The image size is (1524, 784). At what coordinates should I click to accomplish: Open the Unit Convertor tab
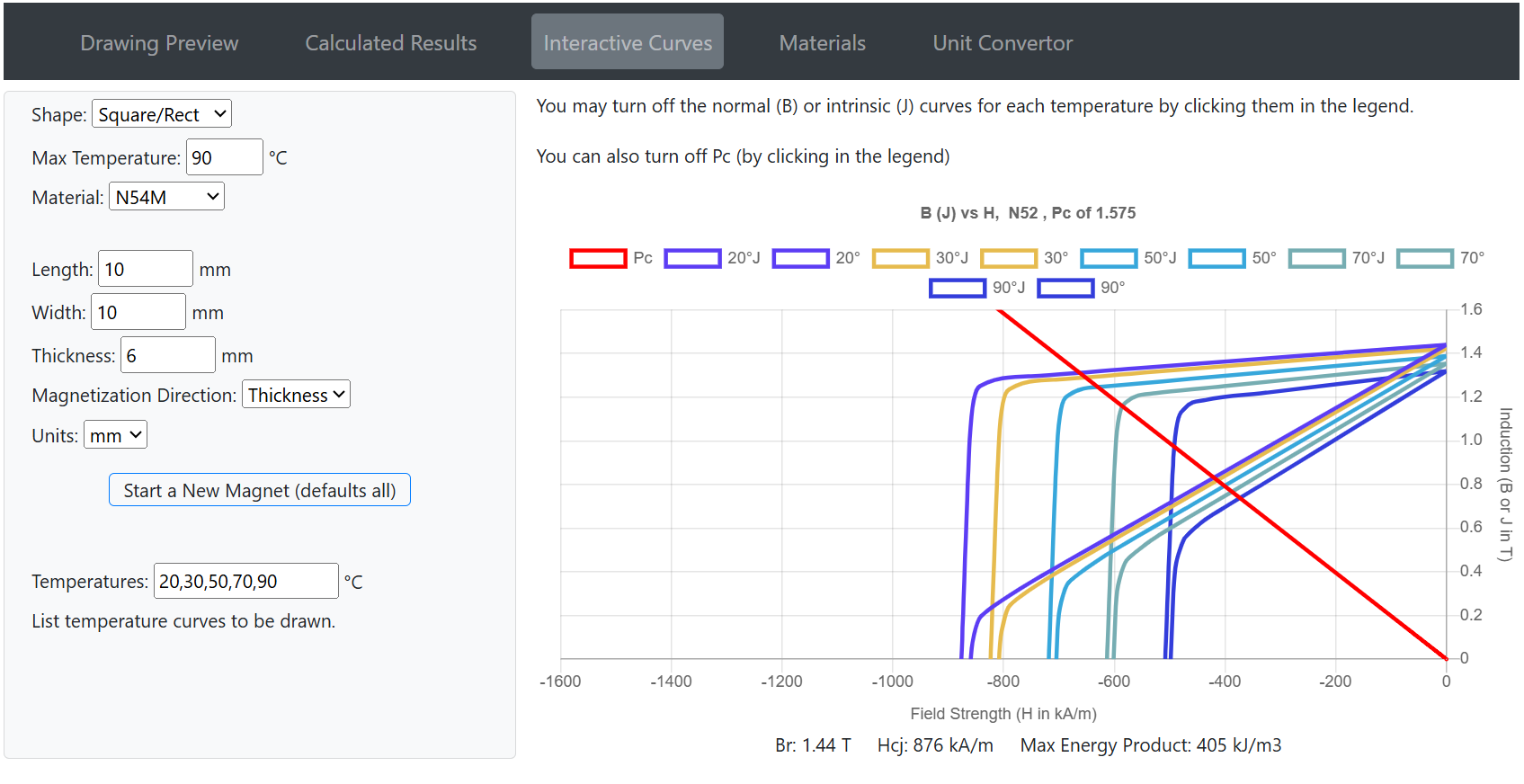[x=1003, y=43]
